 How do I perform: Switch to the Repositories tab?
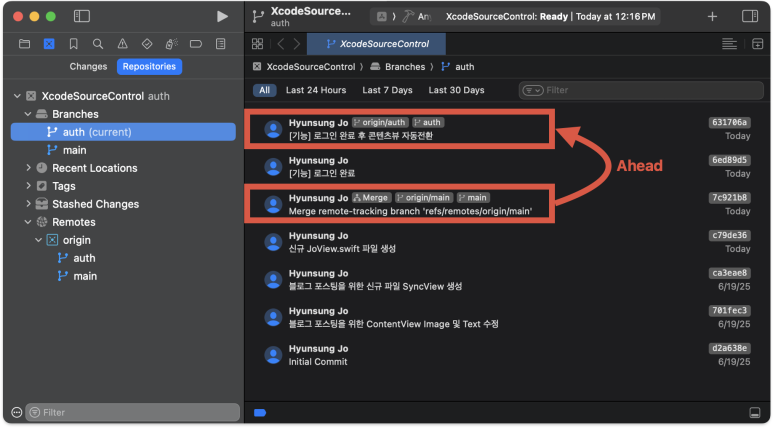tap(149, 67)
